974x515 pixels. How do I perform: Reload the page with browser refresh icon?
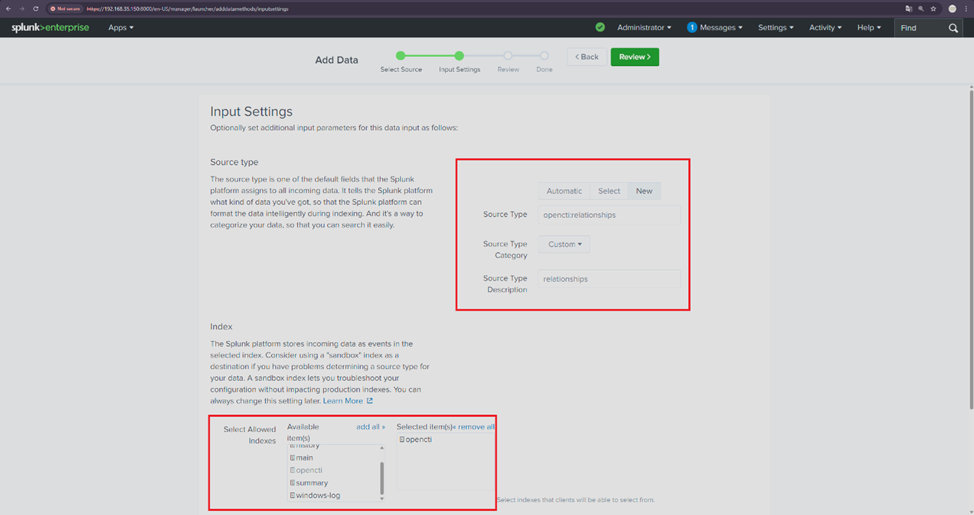[x=36, y=8]
